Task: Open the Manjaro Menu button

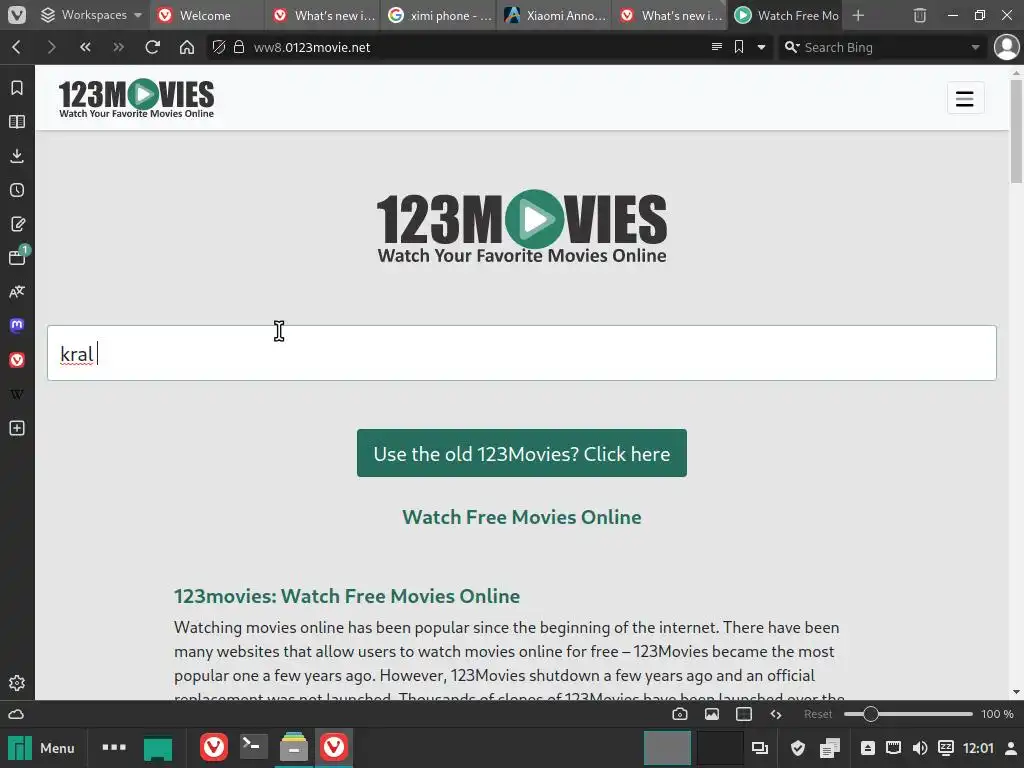Action: pyautogui.click(x=41, y=748)
